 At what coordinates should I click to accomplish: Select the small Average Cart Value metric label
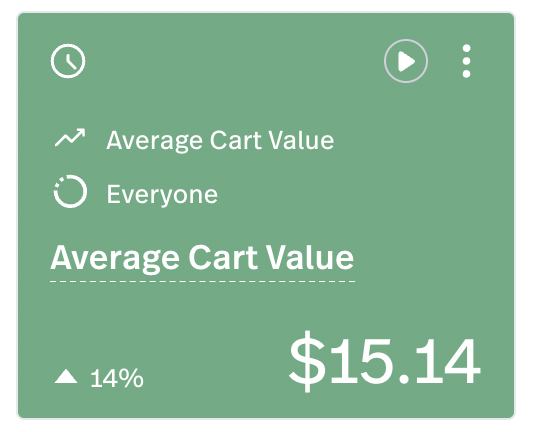pyautogui.click(x=220, y=140)
